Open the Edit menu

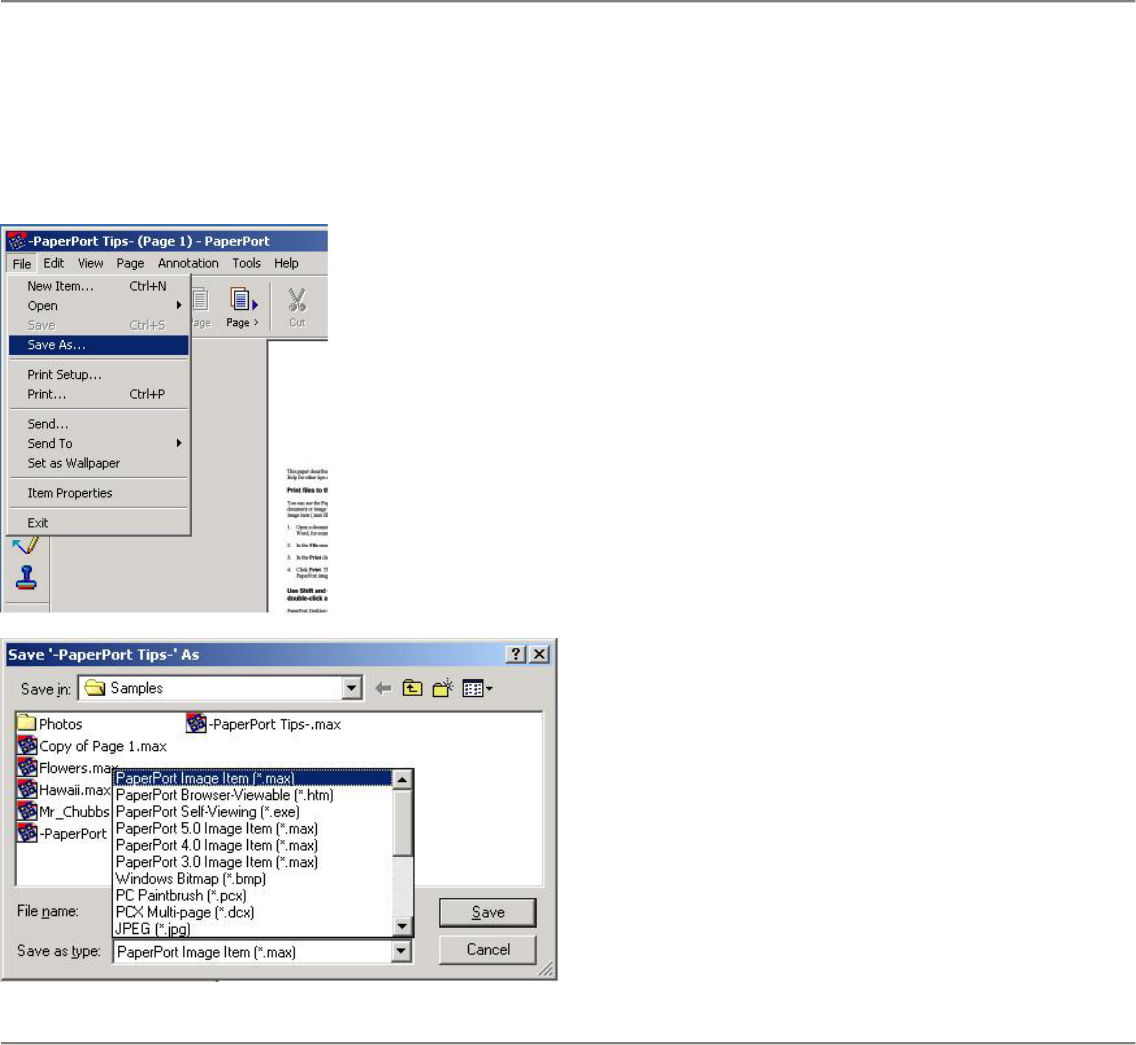[x=54, y=263]
